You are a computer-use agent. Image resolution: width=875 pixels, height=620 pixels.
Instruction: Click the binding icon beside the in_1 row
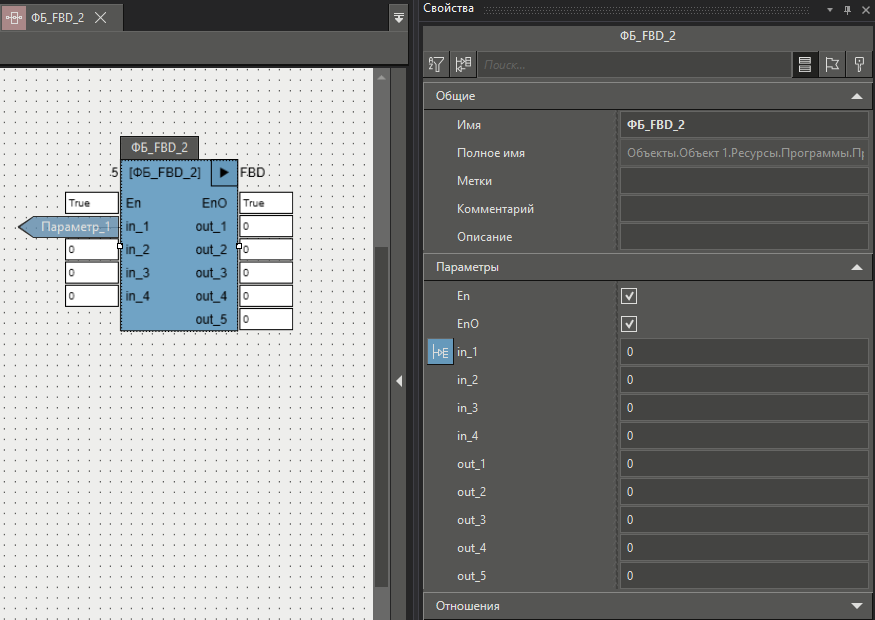(440, 352)
